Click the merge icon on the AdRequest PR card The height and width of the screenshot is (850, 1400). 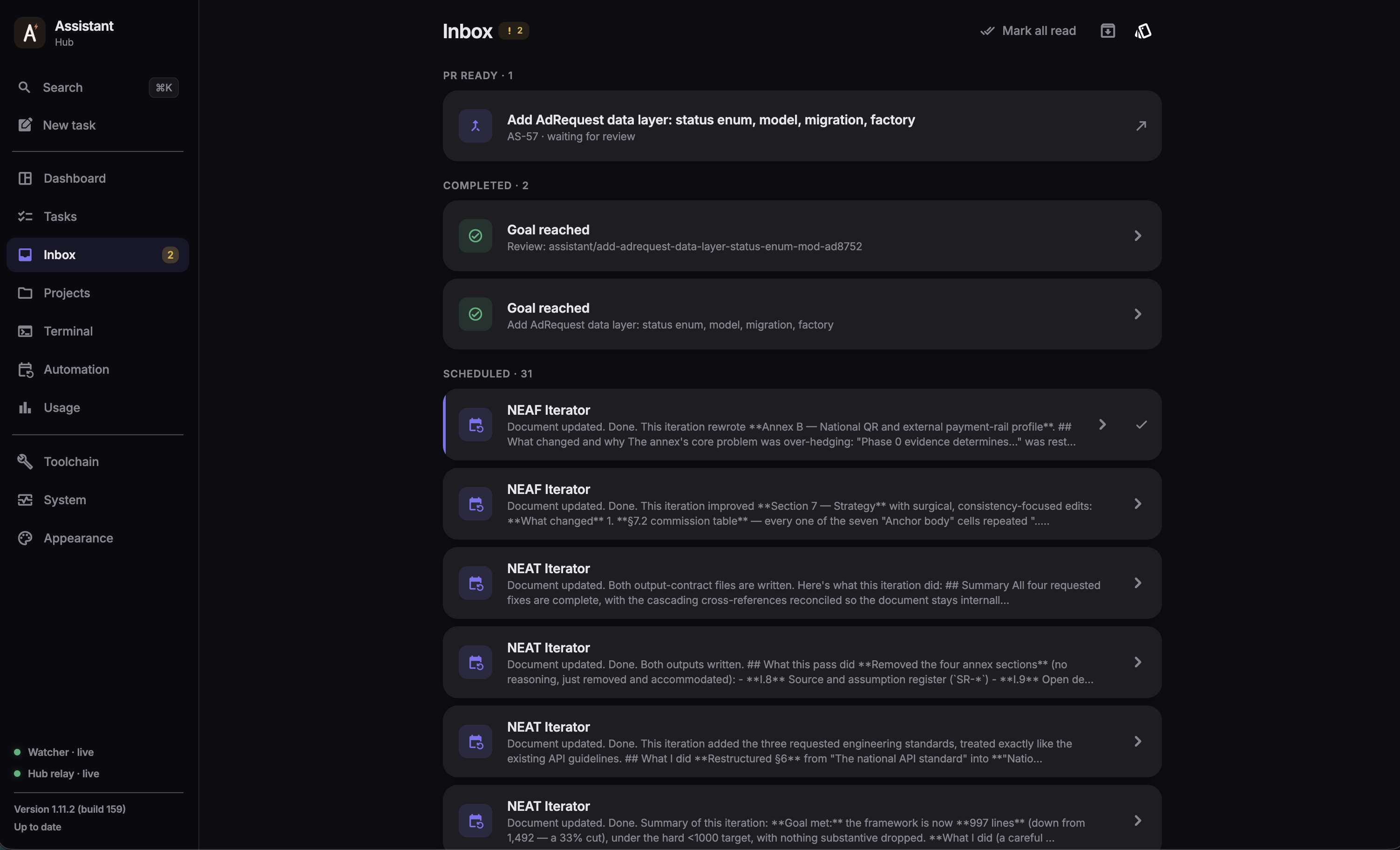tap(475, 126)
